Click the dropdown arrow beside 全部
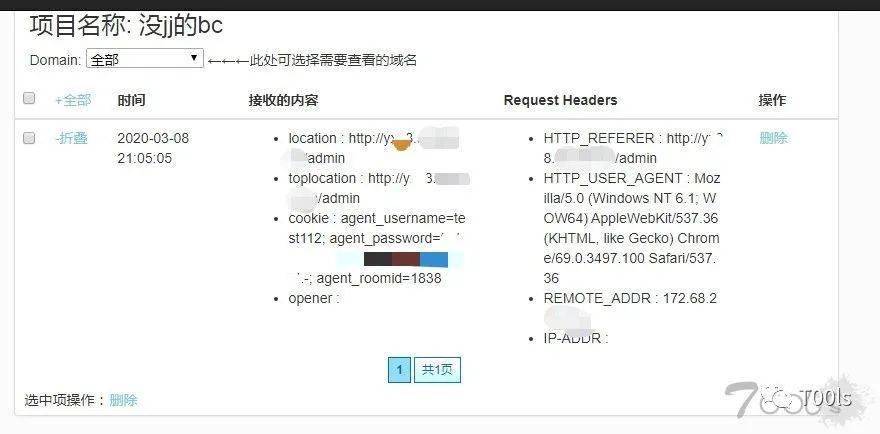This screenshot has height=434, width=880. [194, 58]
